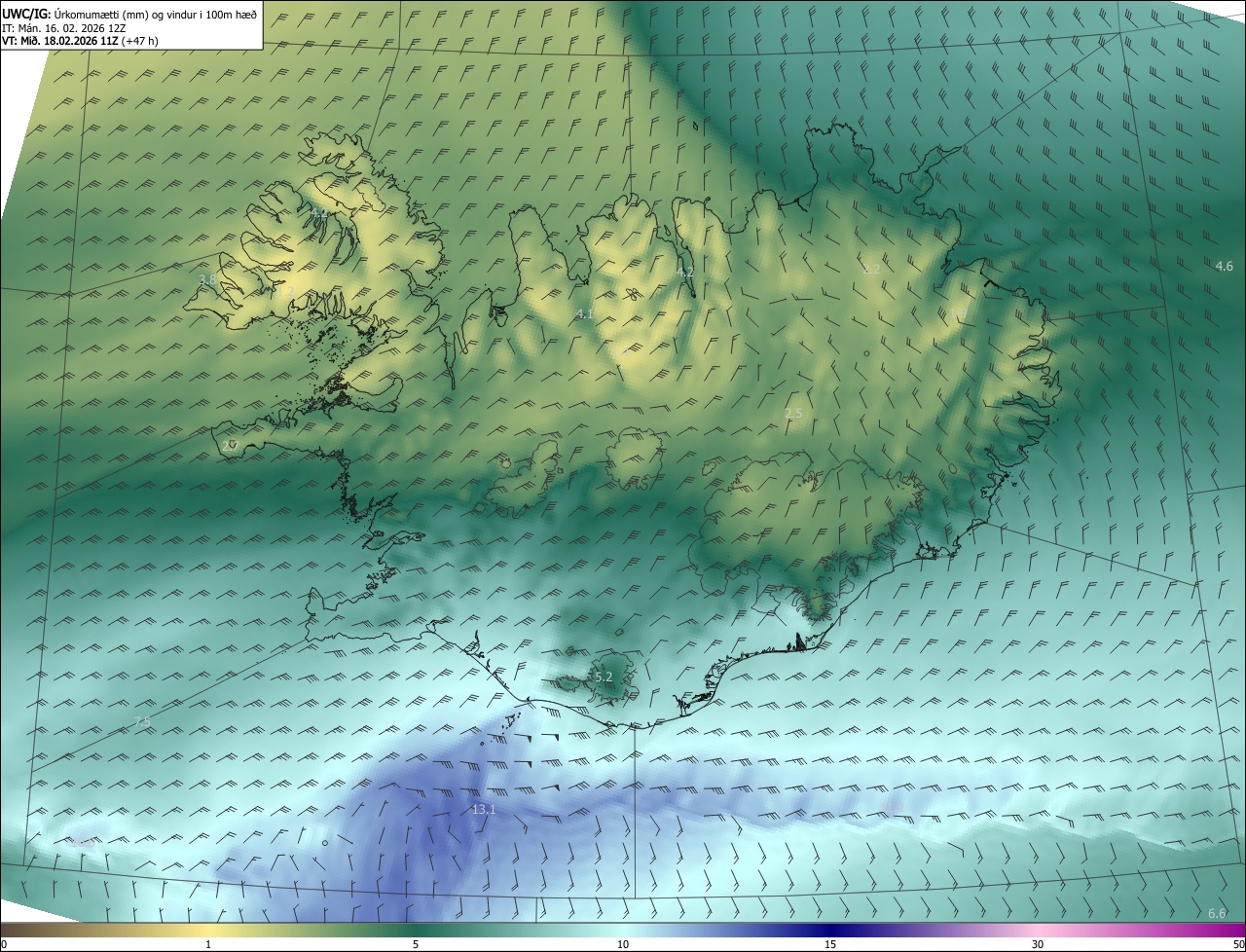The height and width of the screenshot is (952, 1246).
Task: Click the valid time line "VT: Mið. 18.02.2026 11Z (+47 h)"
Action: coord(81,41)
